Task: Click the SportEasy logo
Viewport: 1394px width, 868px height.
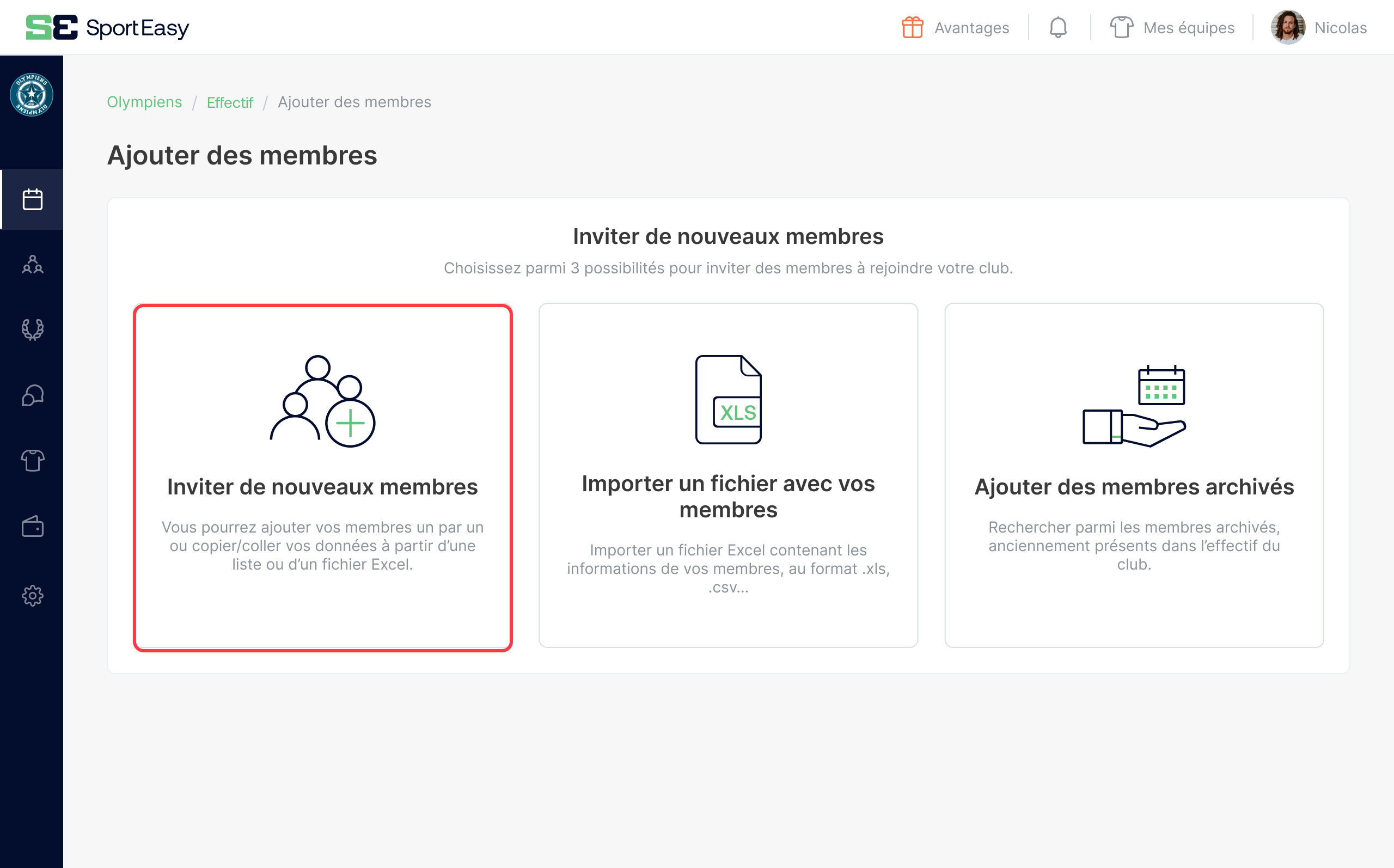Action: tap(107, 27)
